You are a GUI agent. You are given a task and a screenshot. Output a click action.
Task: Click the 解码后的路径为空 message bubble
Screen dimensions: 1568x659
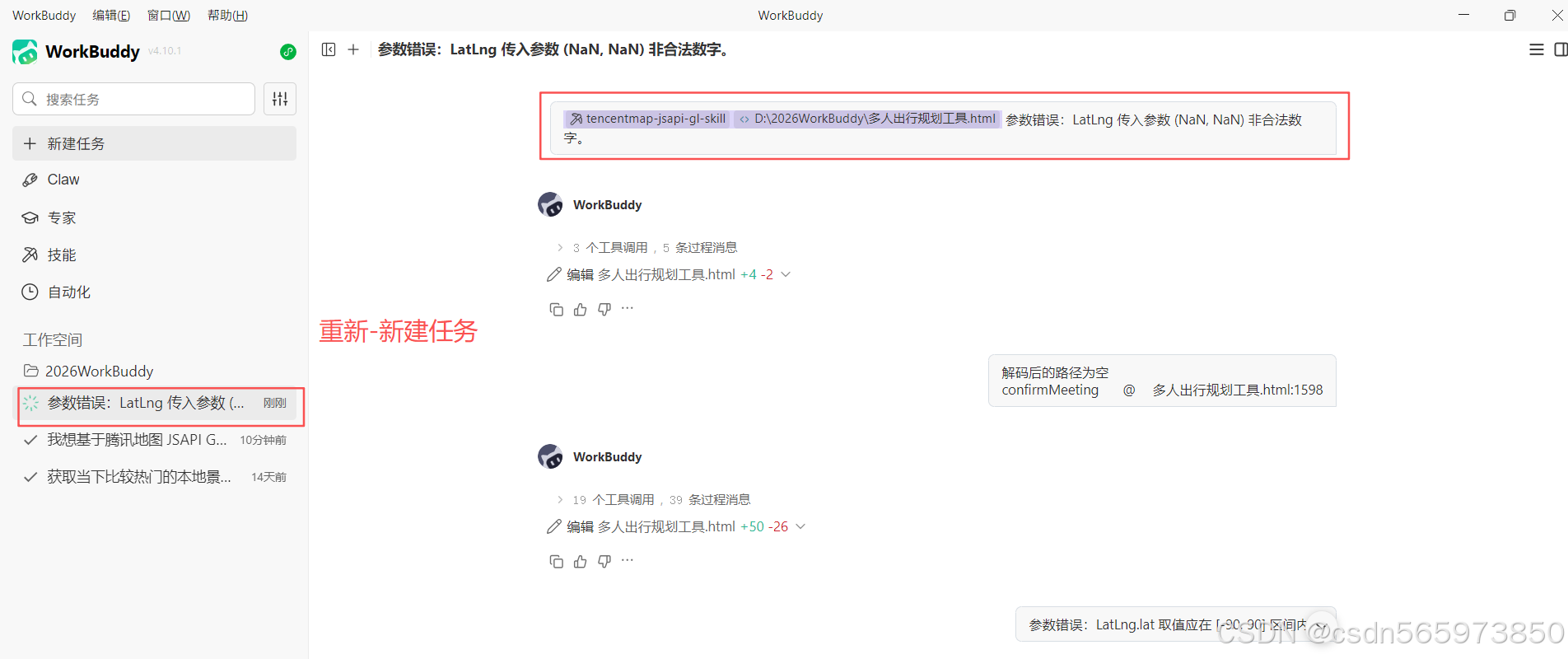tap(1162, 381)
